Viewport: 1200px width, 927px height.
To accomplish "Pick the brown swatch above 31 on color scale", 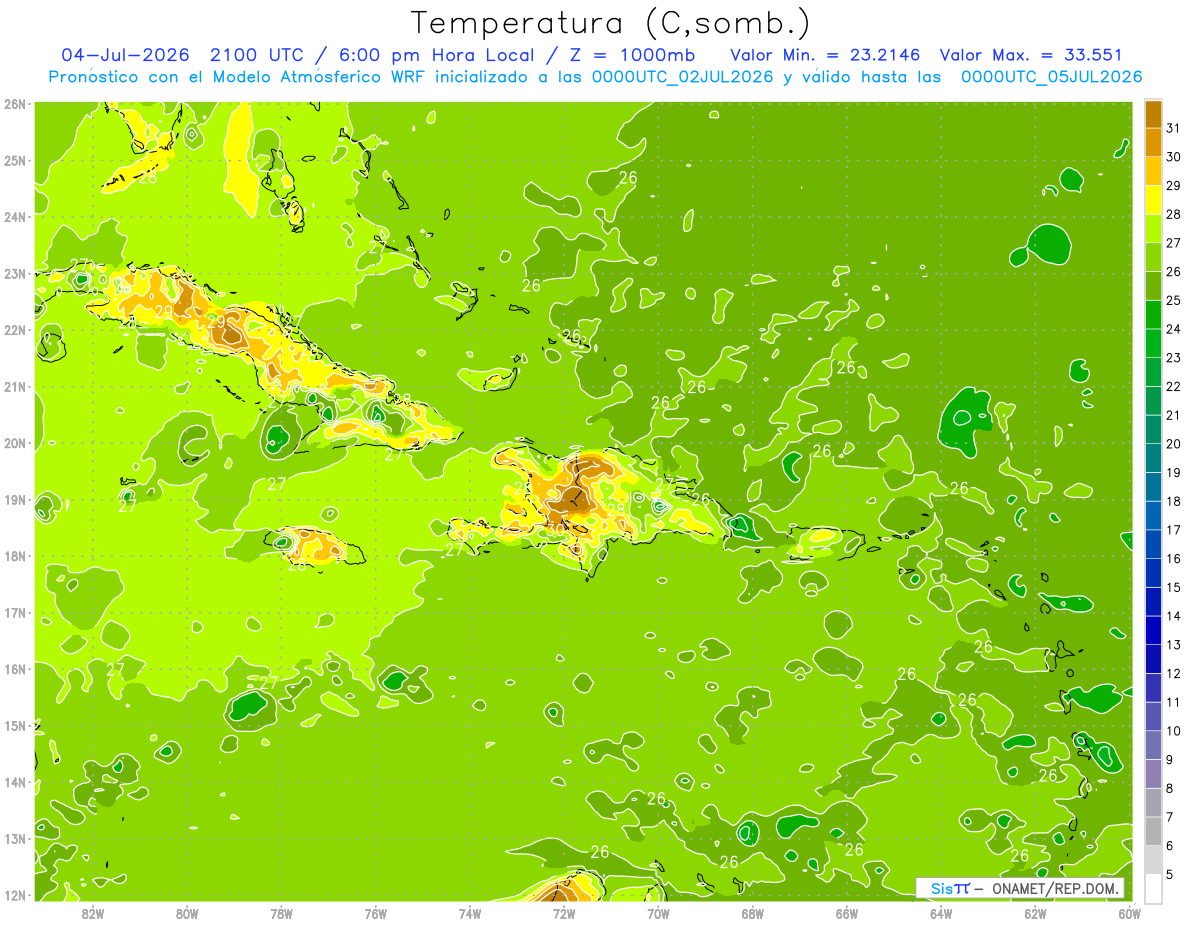I will point(1153,114).
